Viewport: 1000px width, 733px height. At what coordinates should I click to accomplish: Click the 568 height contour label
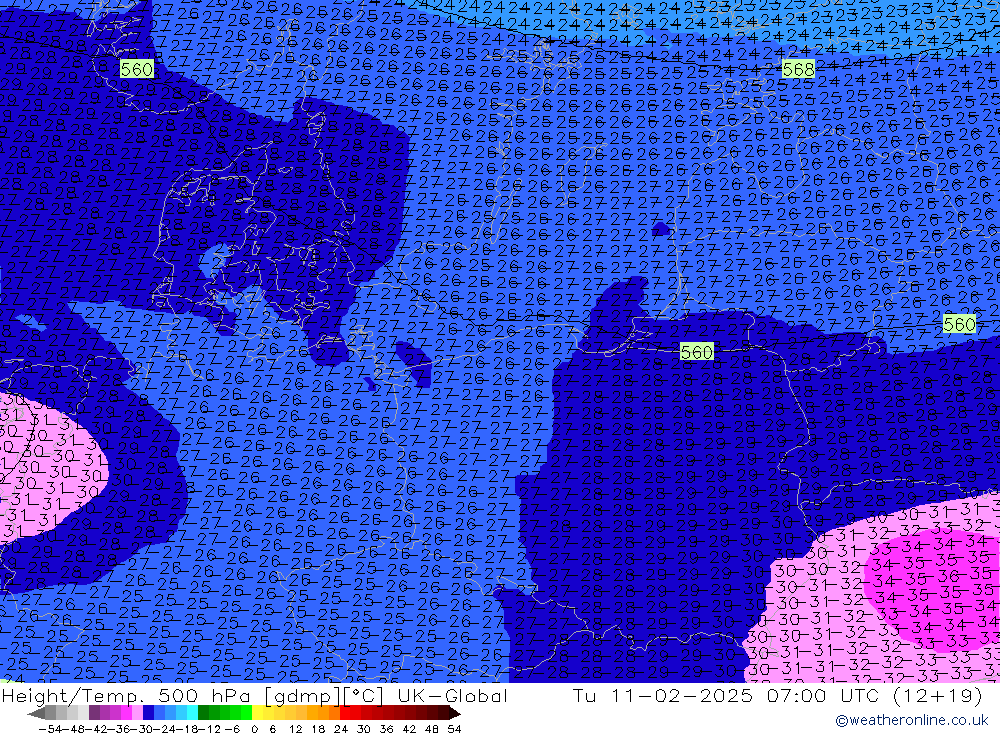pyautogui.click(x=798, y=70)
